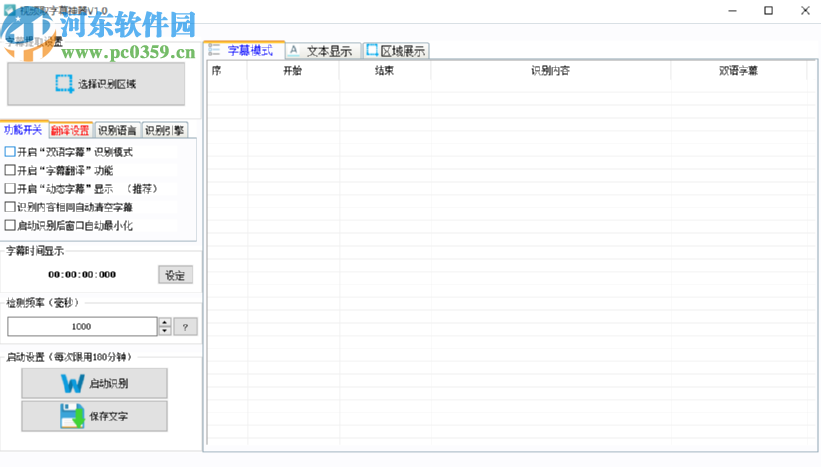Click the 识别内容 column header
821x467 pixels.
[x=550, y=71]
